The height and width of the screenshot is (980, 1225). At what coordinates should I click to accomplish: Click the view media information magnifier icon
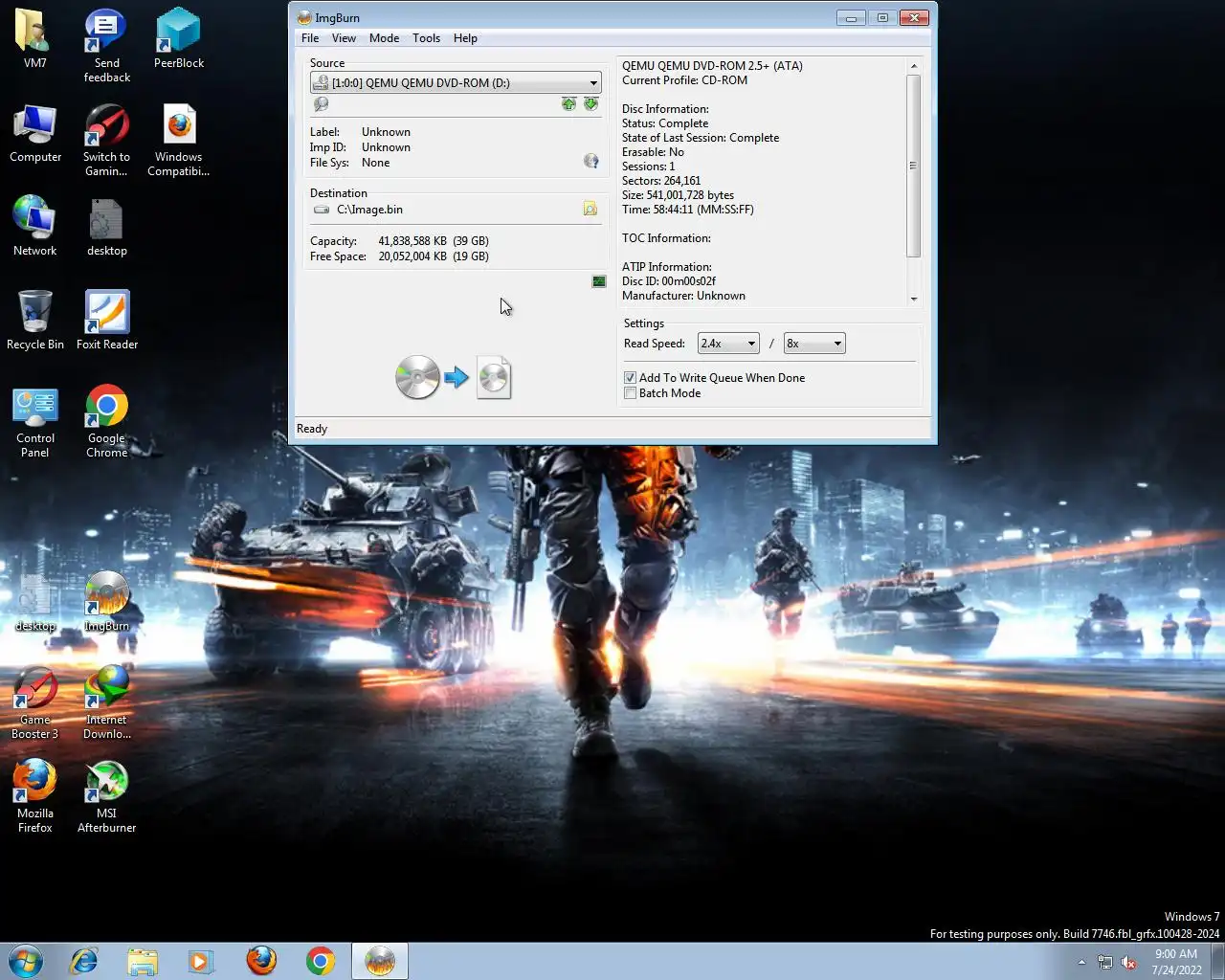322,104
